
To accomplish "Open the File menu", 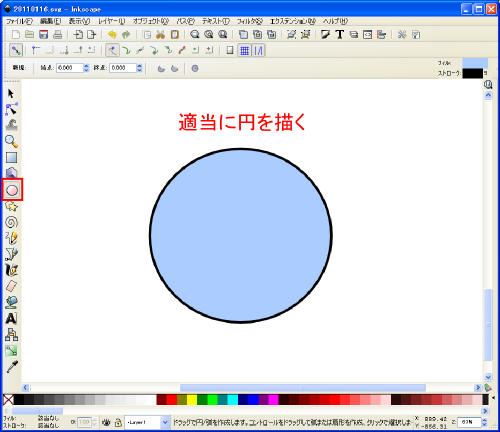I will click(19, 21).
